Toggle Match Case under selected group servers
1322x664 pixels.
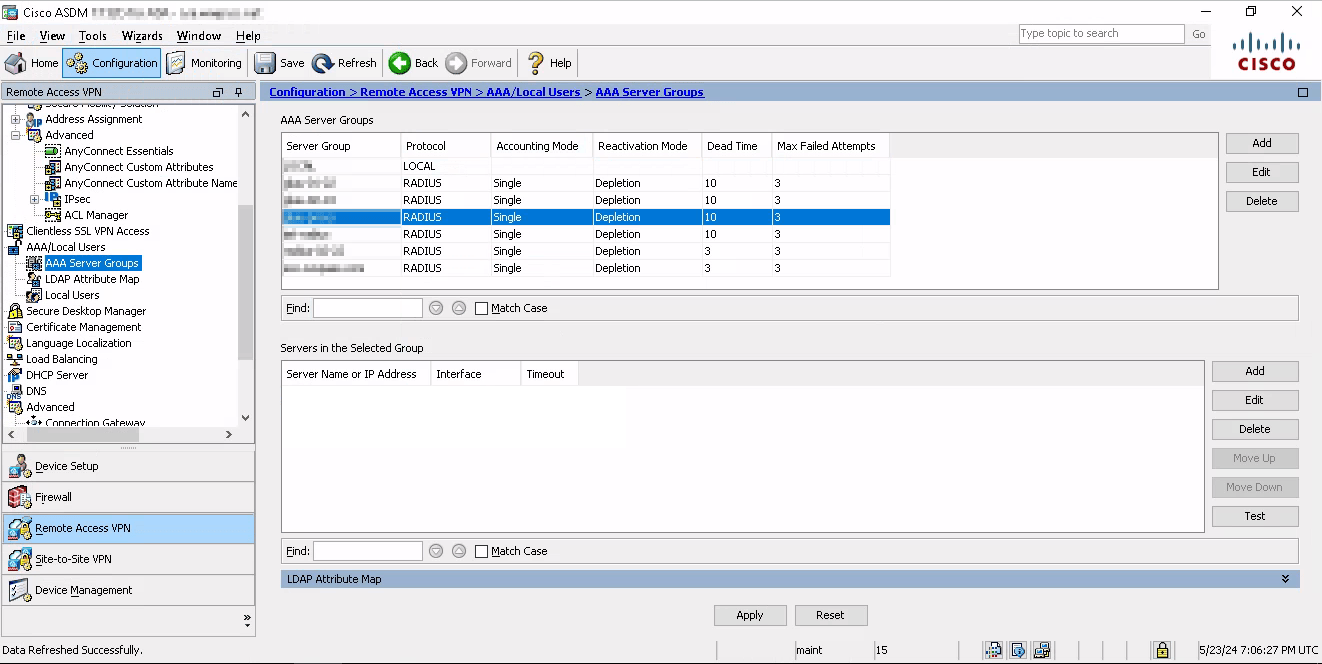point(482,551)
